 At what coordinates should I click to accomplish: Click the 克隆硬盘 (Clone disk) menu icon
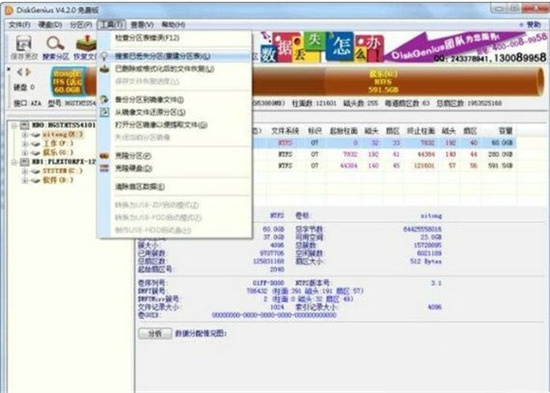click(x=104, y=168)
